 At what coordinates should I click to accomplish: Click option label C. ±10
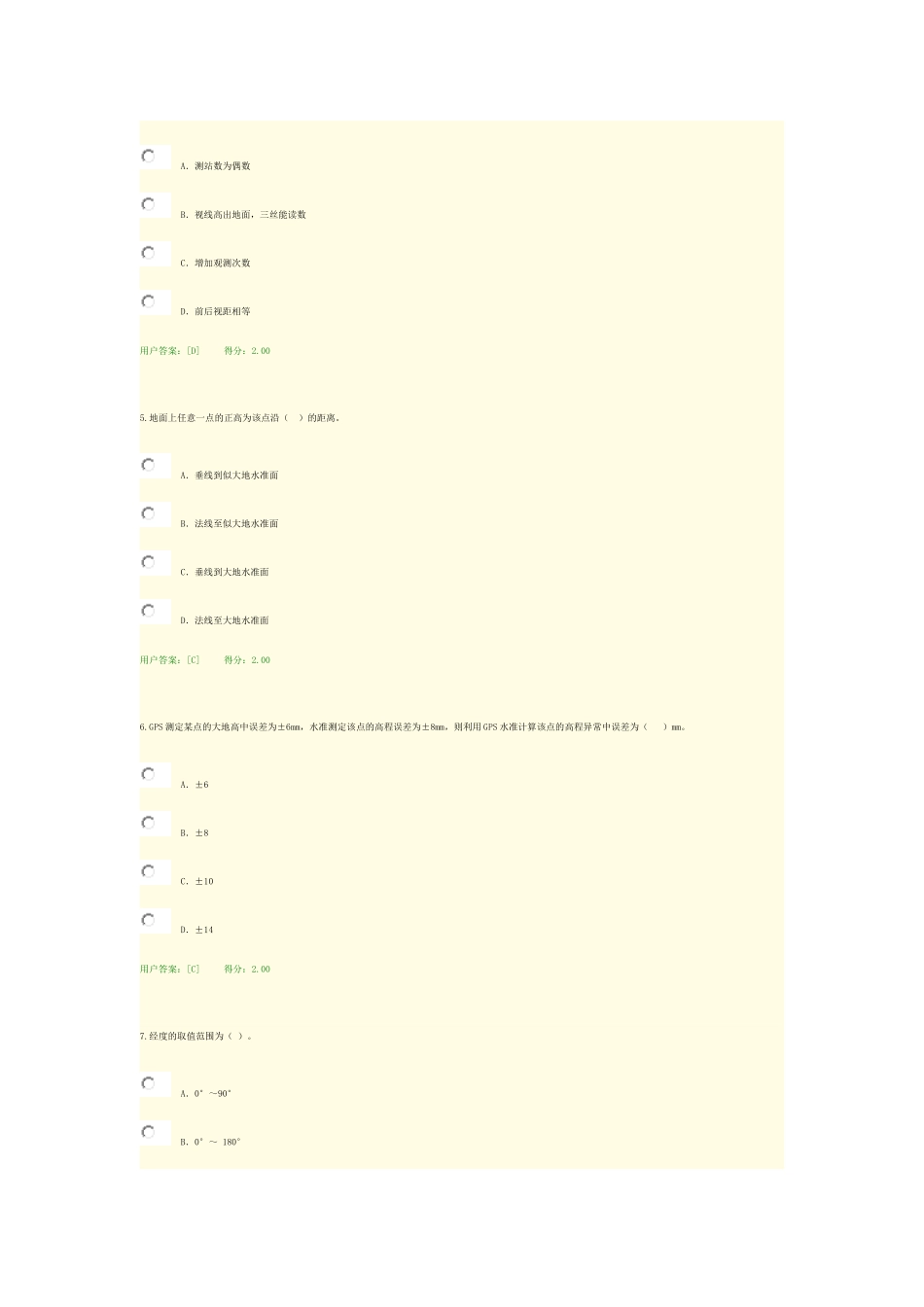tap(196, 882)
